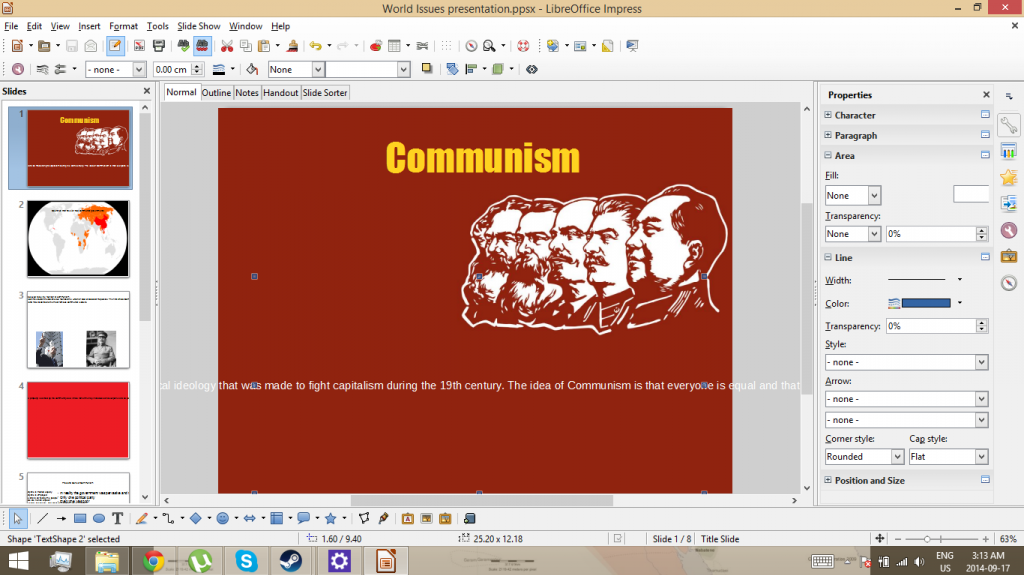
Task: Switch to the Notes tab
Action: click(247, 93)
